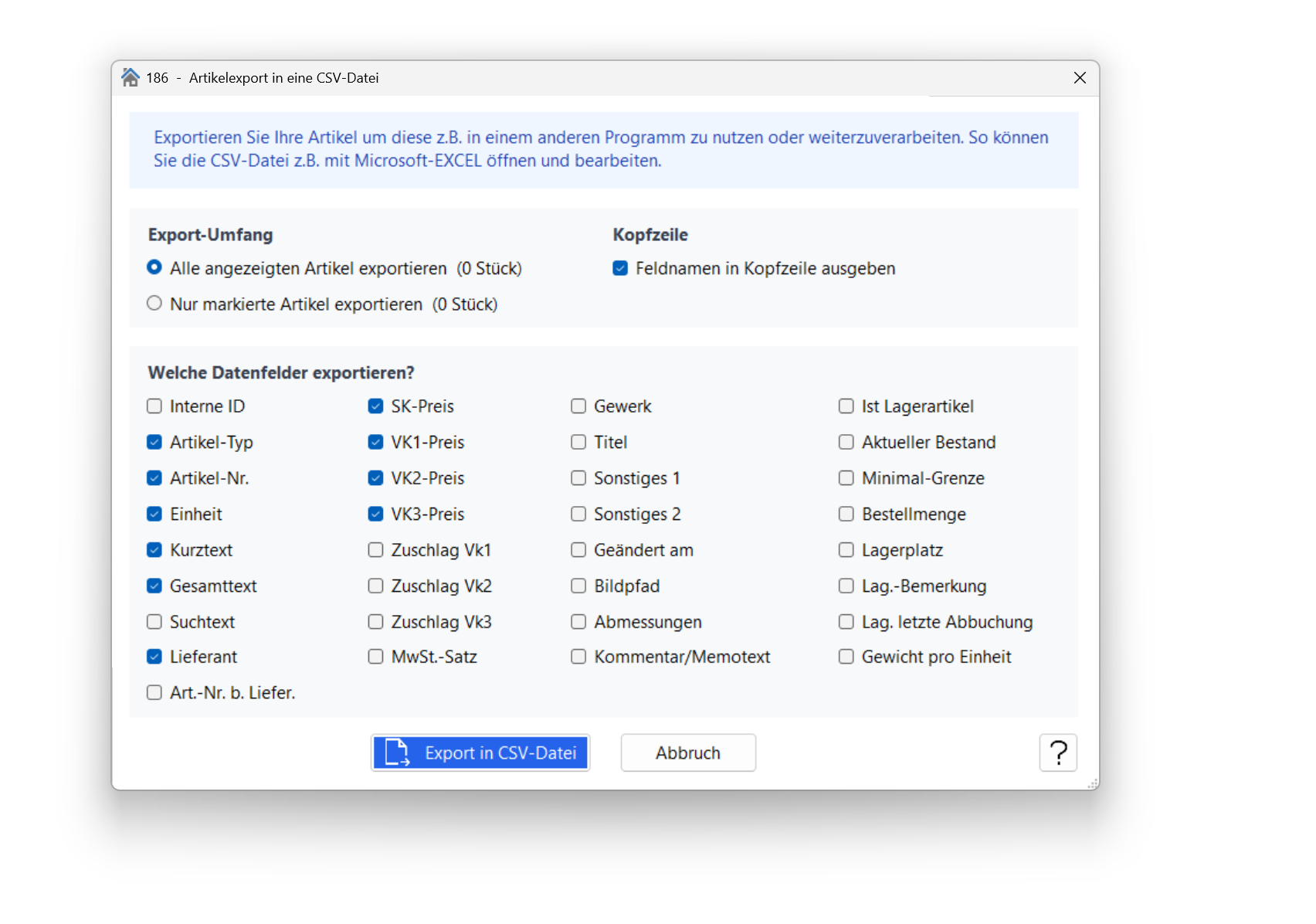Click the home icon in the title bar
Image resolution: width=1316 pixels, height=924 pixels.
pyautogui.click(x=131, y=77)
